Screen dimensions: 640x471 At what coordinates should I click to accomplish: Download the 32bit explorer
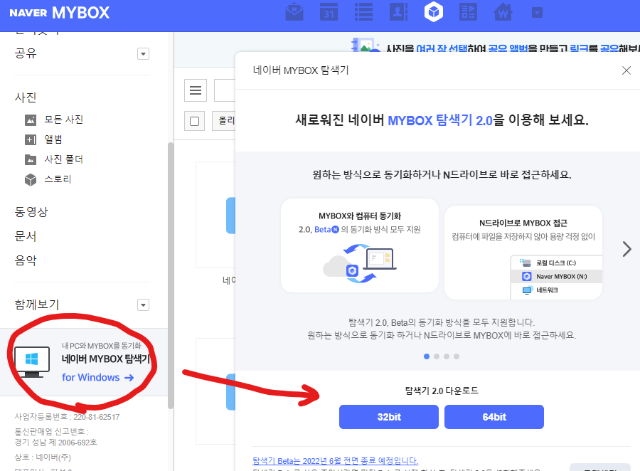389,417
